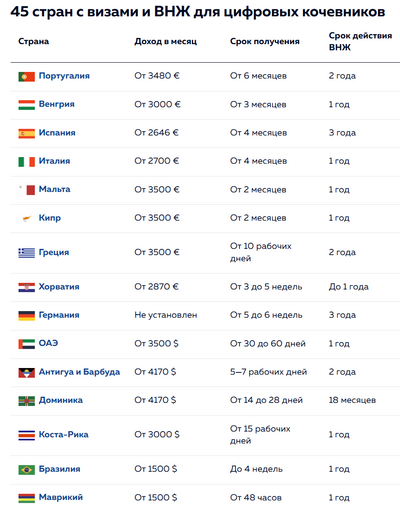Open the Мальта country link
The image size is (400, 511).
(x=54, y=189)
